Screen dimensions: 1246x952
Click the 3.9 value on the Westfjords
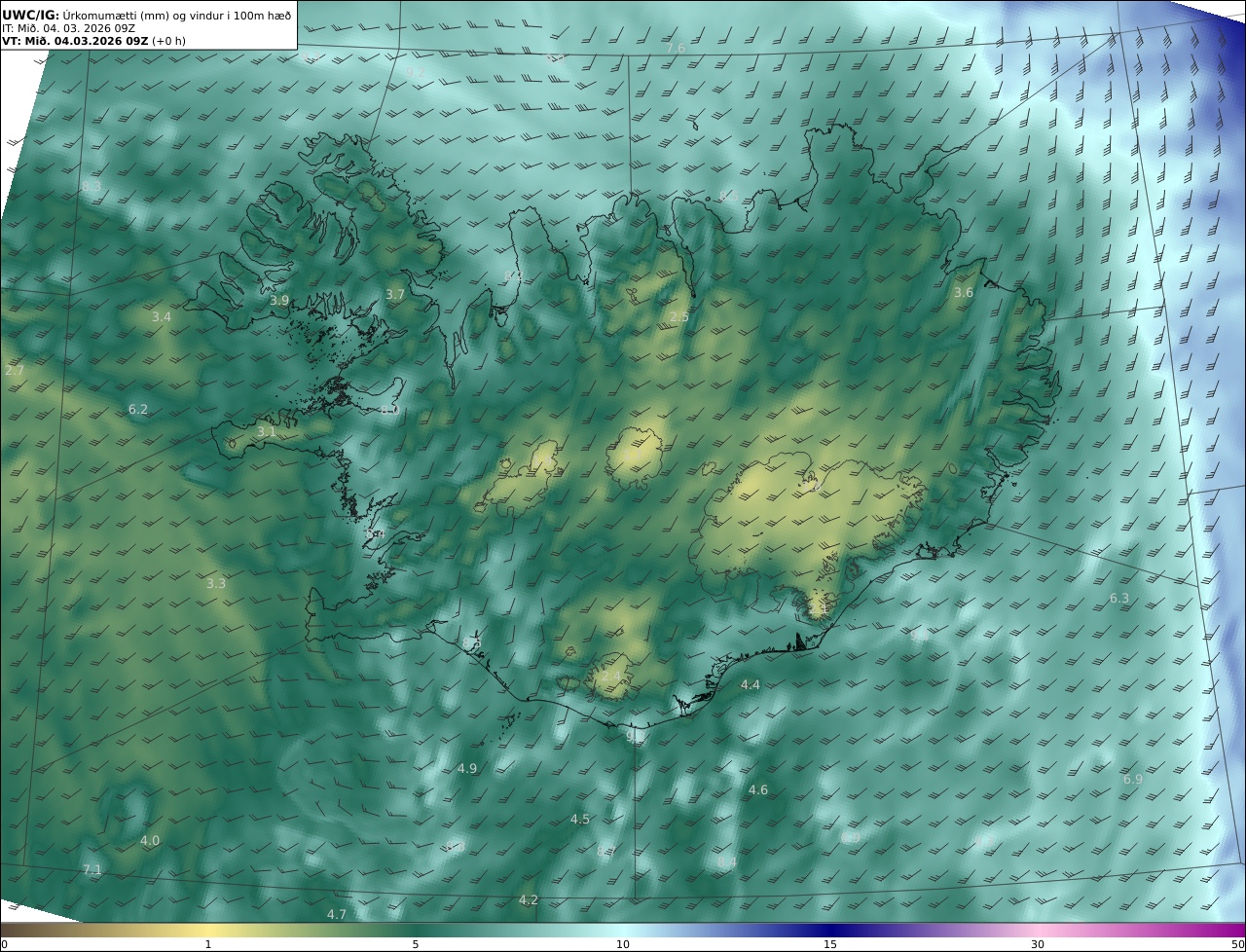coord(279,301)
